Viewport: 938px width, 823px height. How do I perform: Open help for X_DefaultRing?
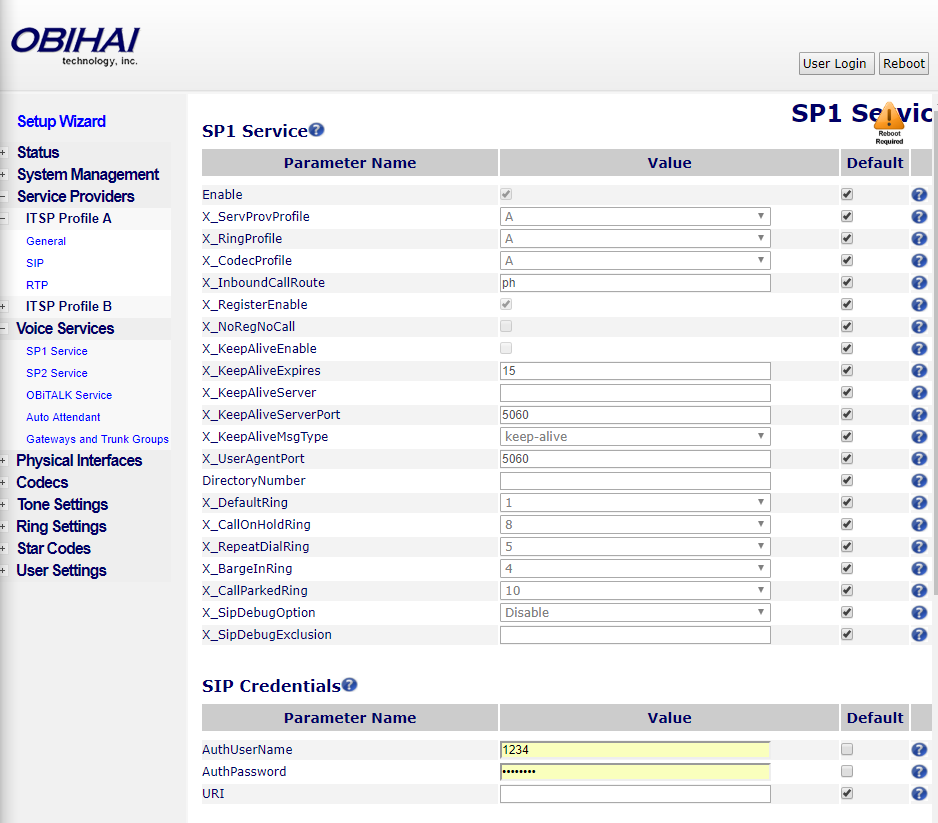[x=919, y=503]
